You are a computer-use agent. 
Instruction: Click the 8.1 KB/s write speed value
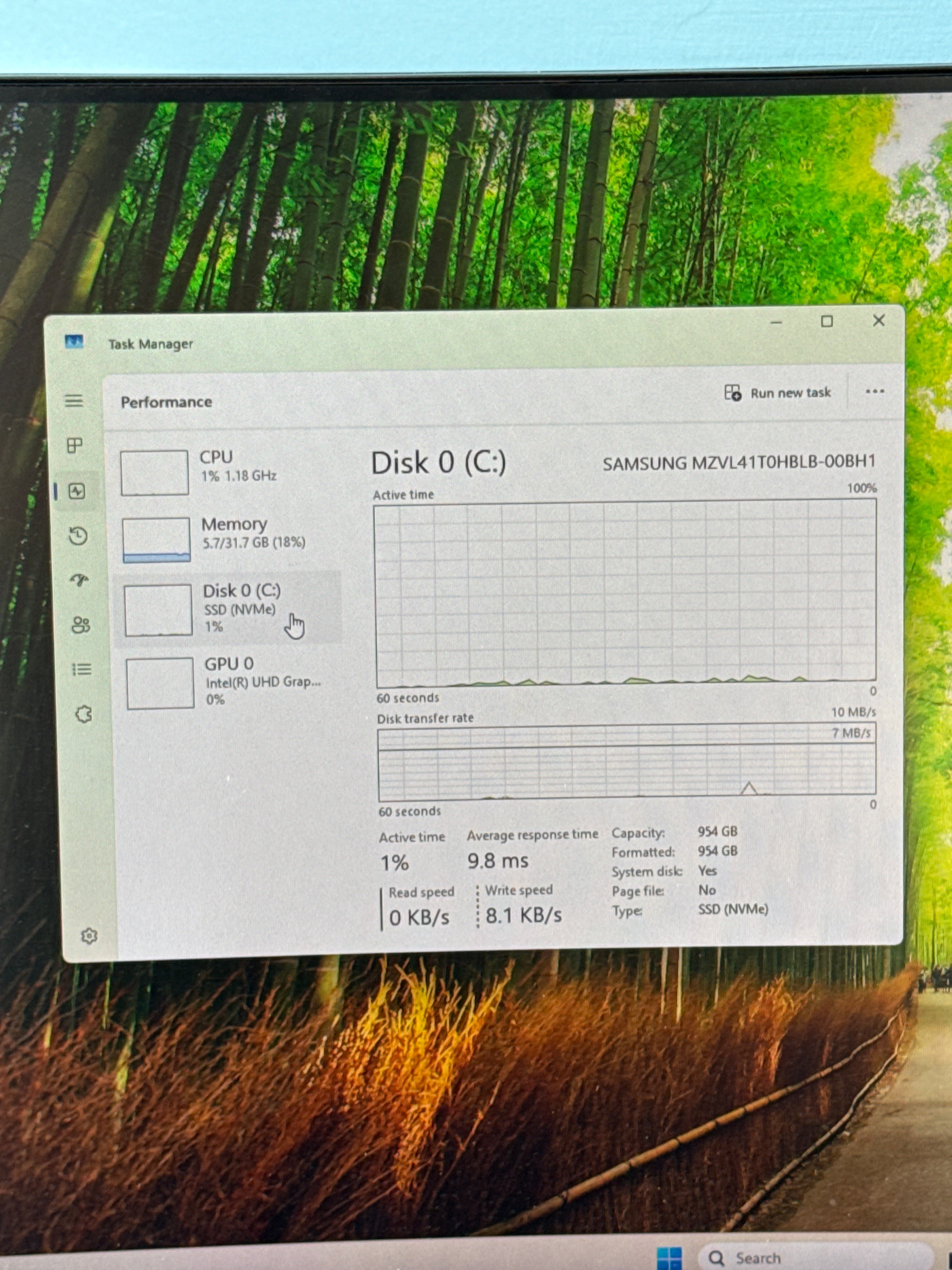click(523, 915)
